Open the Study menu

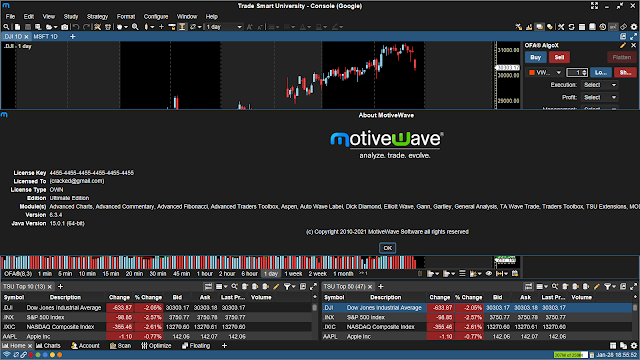click(71, 17)
